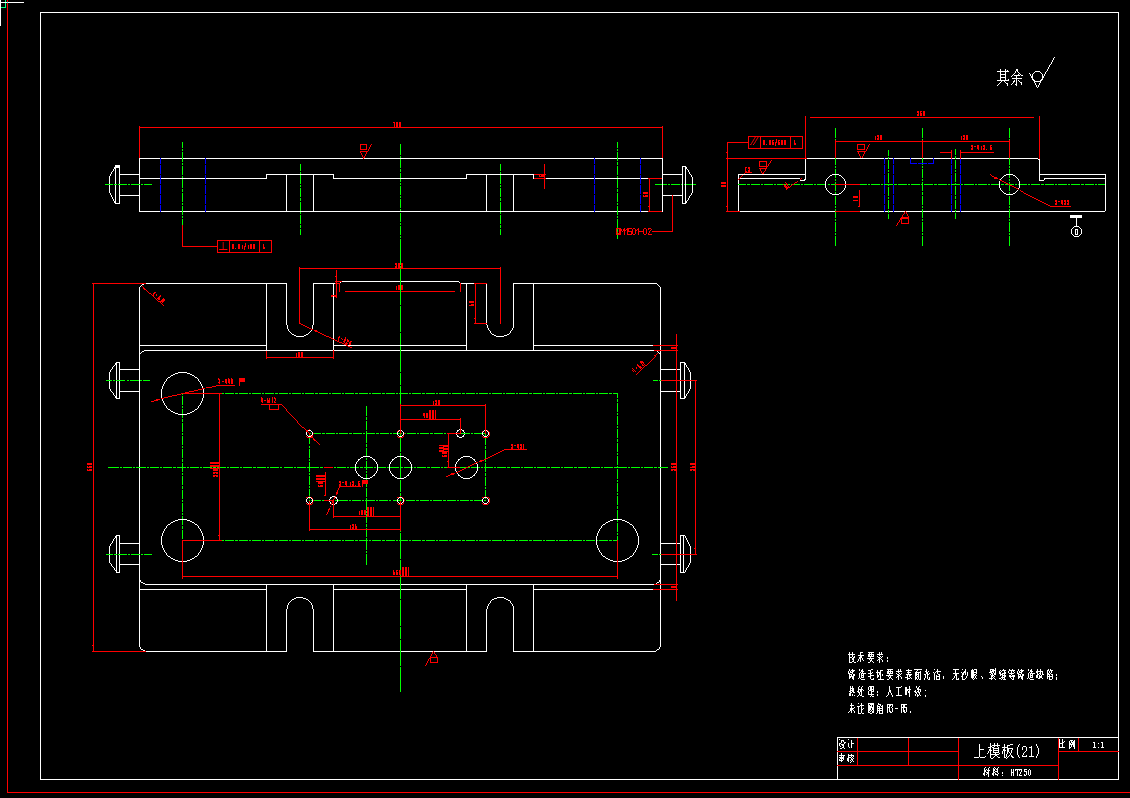Image resolution: width=1130 pixels, height=798 pixels.
Task: Click the bottom-right U-shaped slot in plan view
Action: [500, 624]
